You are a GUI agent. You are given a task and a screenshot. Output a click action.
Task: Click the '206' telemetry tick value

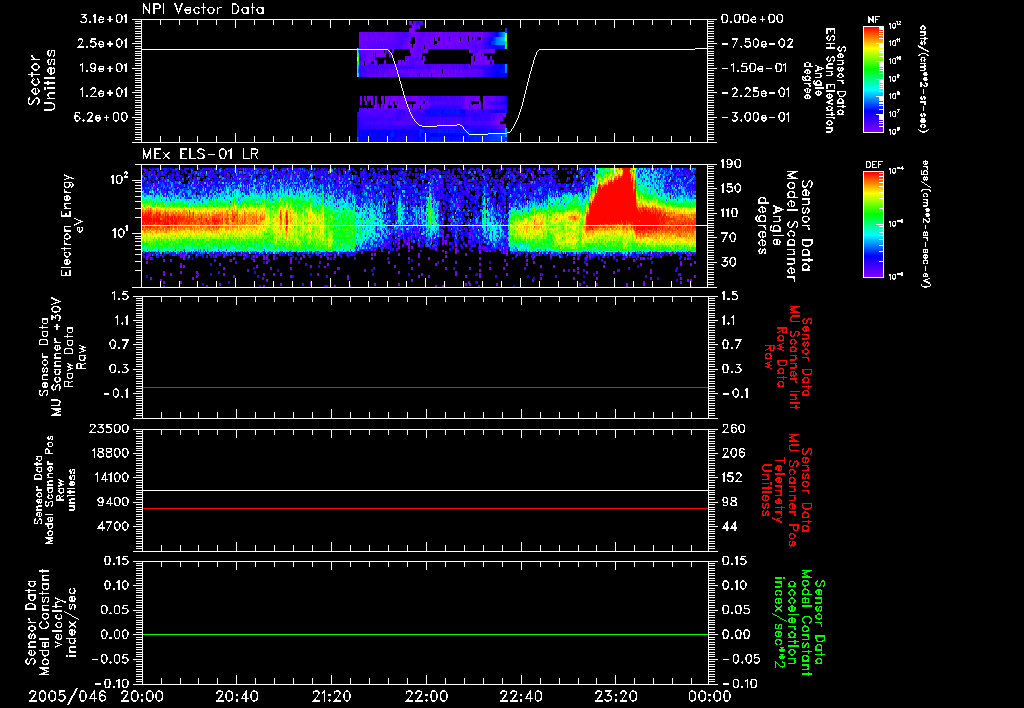[x=731, y=453]
